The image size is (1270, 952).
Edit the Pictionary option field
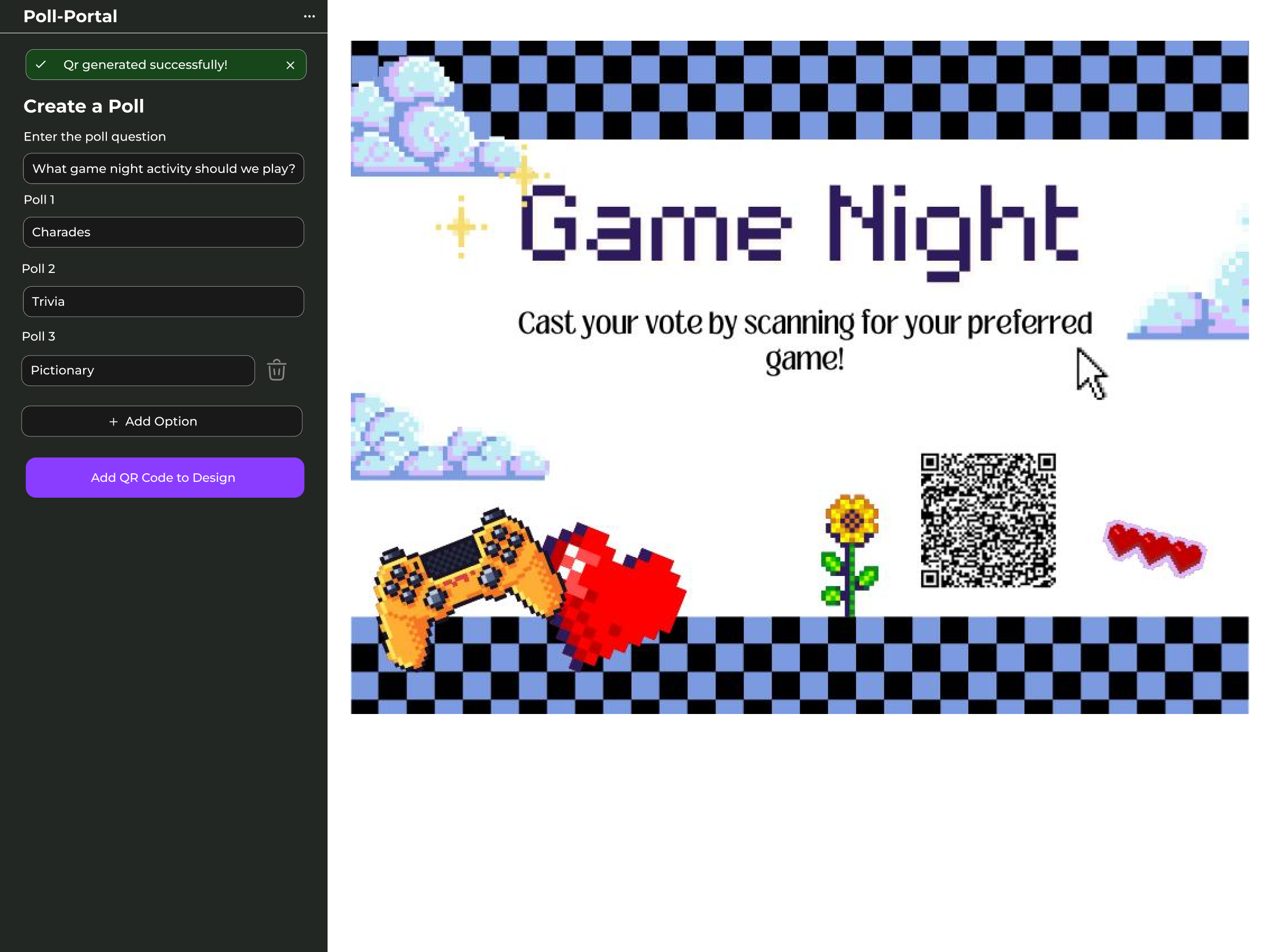(138, 371)
